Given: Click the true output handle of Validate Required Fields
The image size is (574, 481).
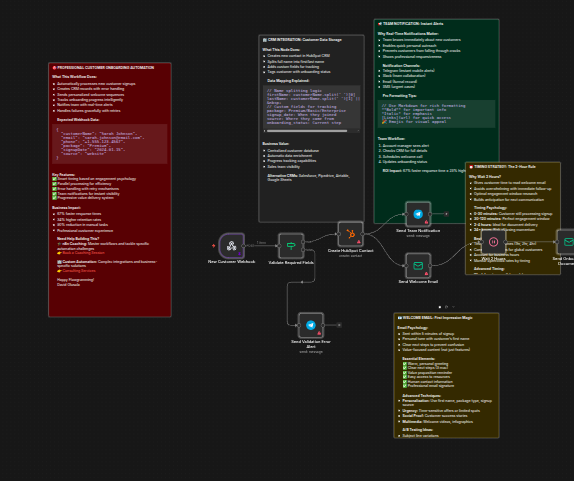Looking at the screenshot, I should pyautogui.click(x=303, y=242).
